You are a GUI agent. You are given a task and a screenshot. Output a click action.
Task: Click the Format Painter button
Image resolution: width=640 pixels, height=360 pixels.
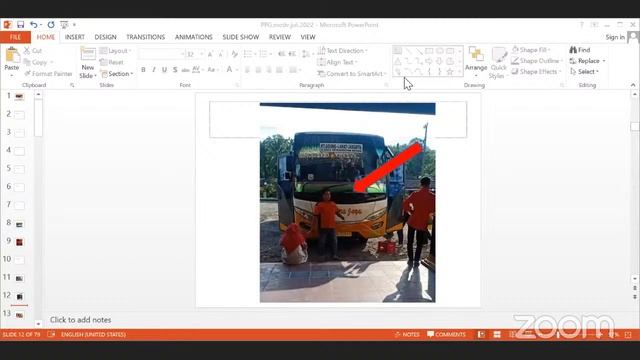pyautogui.click(x=48, y=74)
